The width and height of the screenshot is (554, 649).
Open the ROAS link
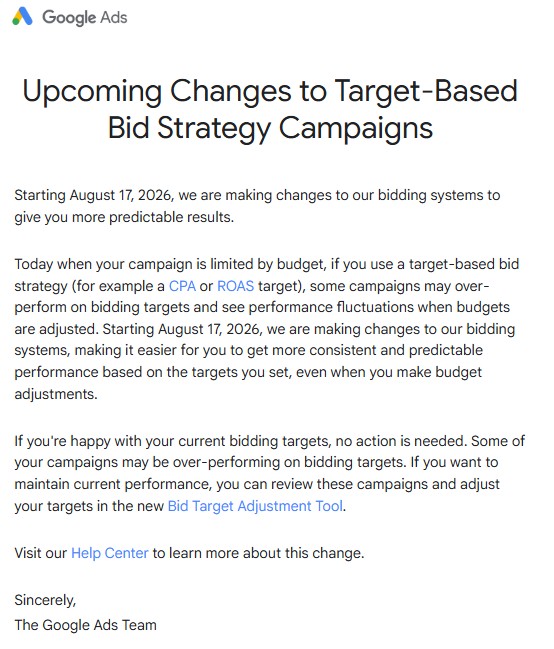pyautogui.click(x=235, y=286)
